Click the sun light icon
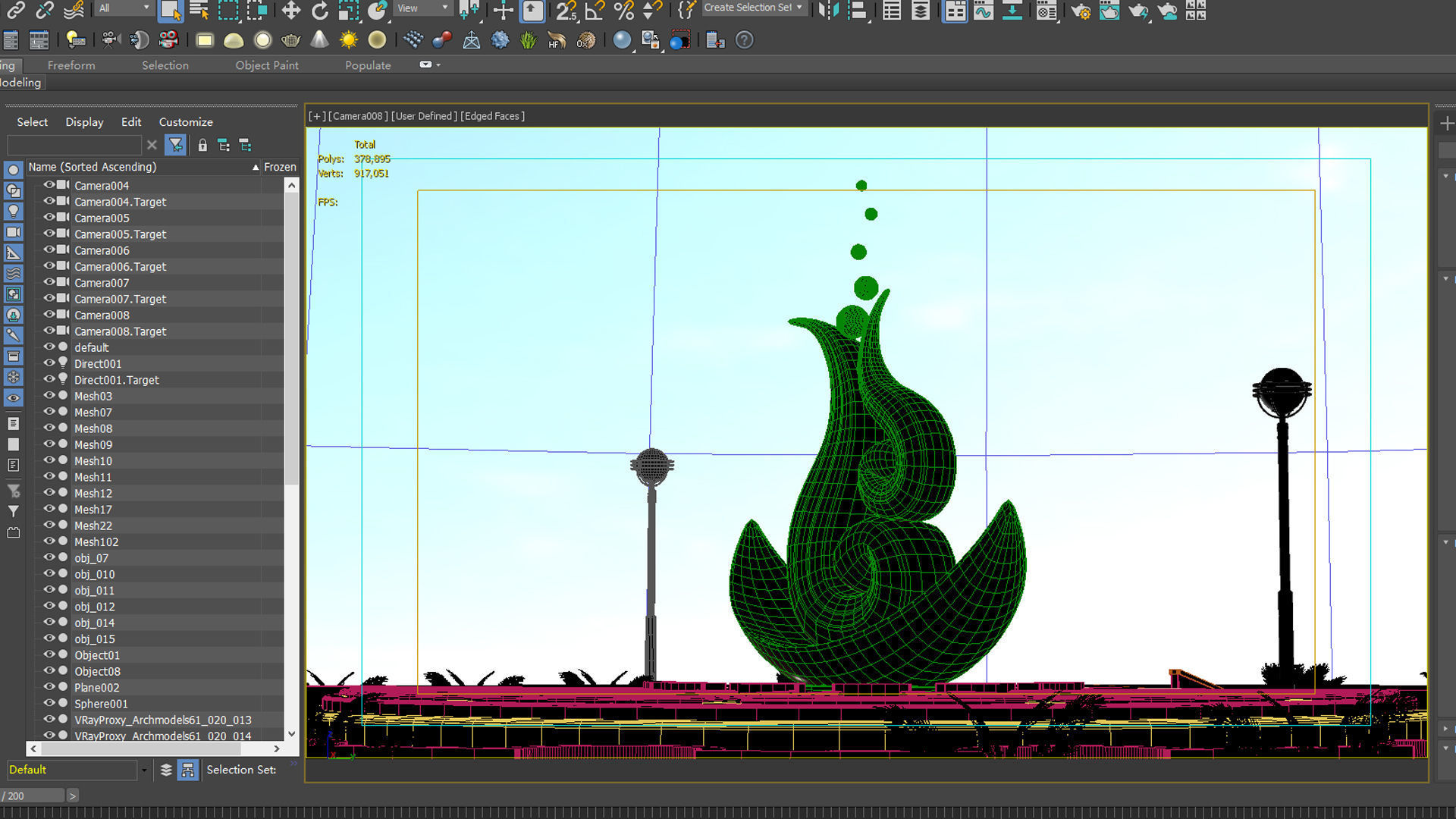The height and width of the screenshot is (819, 1456). point(348,40)
